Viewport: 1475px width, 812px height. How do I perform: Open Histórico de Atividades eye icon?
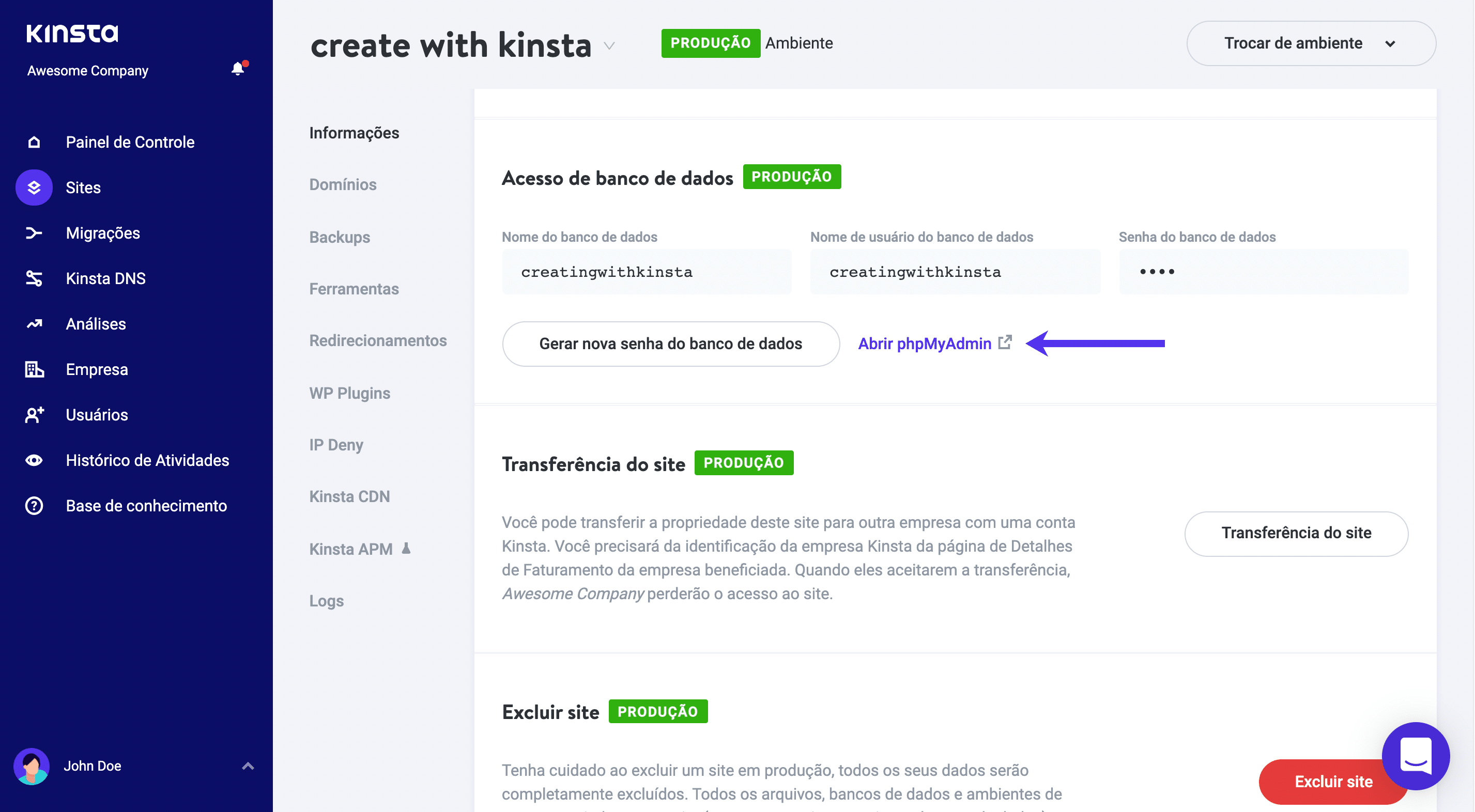(x=33, y=460)
